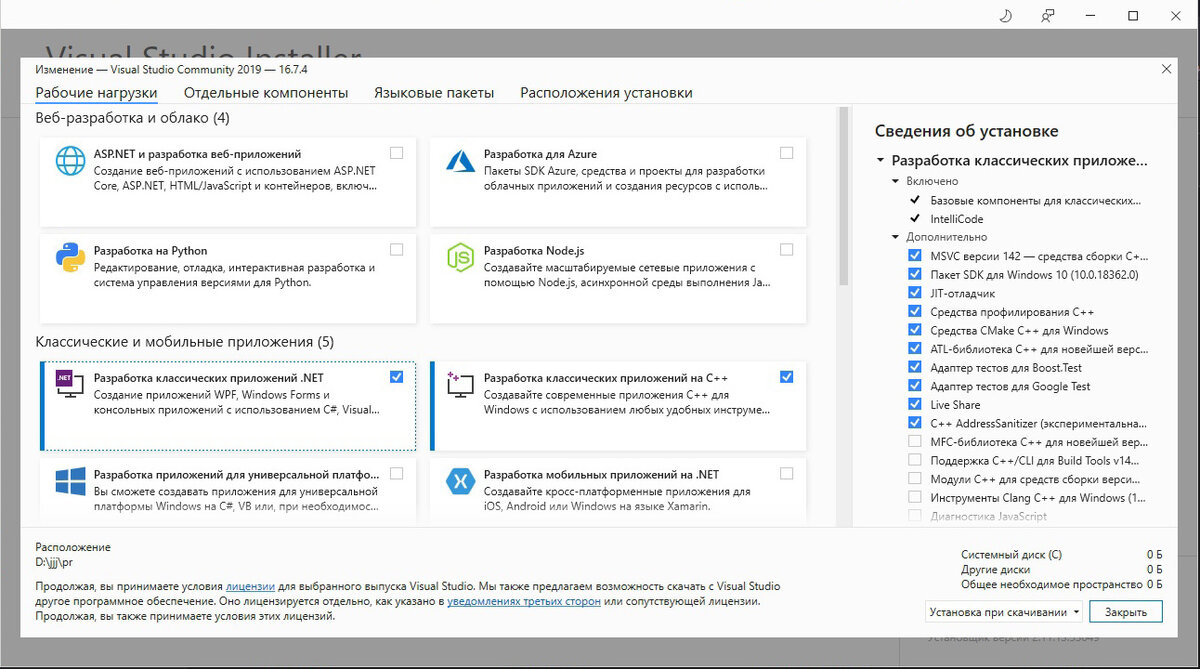The height and width of the screenshot is (669, 1200).
Task: Open the лицензии link
Action: [251, 587]
